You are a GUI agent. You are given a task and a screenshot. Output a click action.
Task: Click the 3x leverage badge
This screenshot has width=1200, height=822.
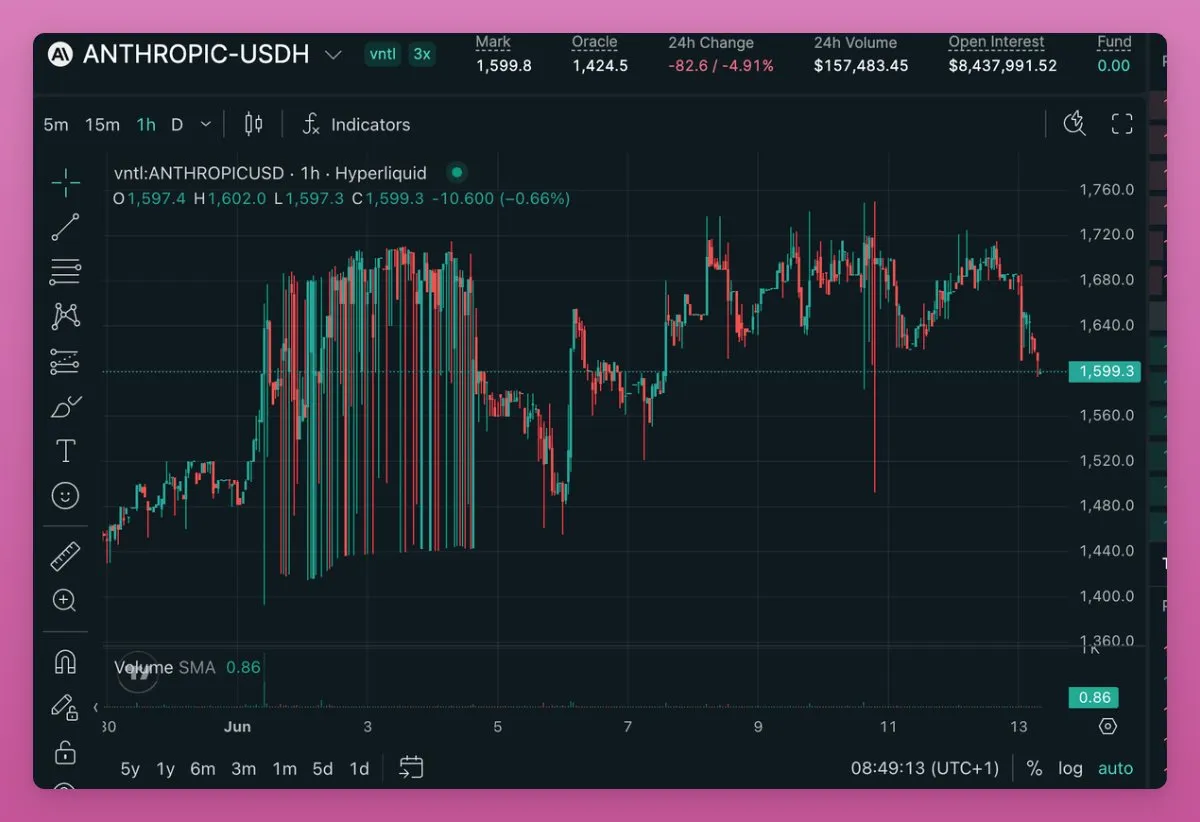click(x=422, y=54)
